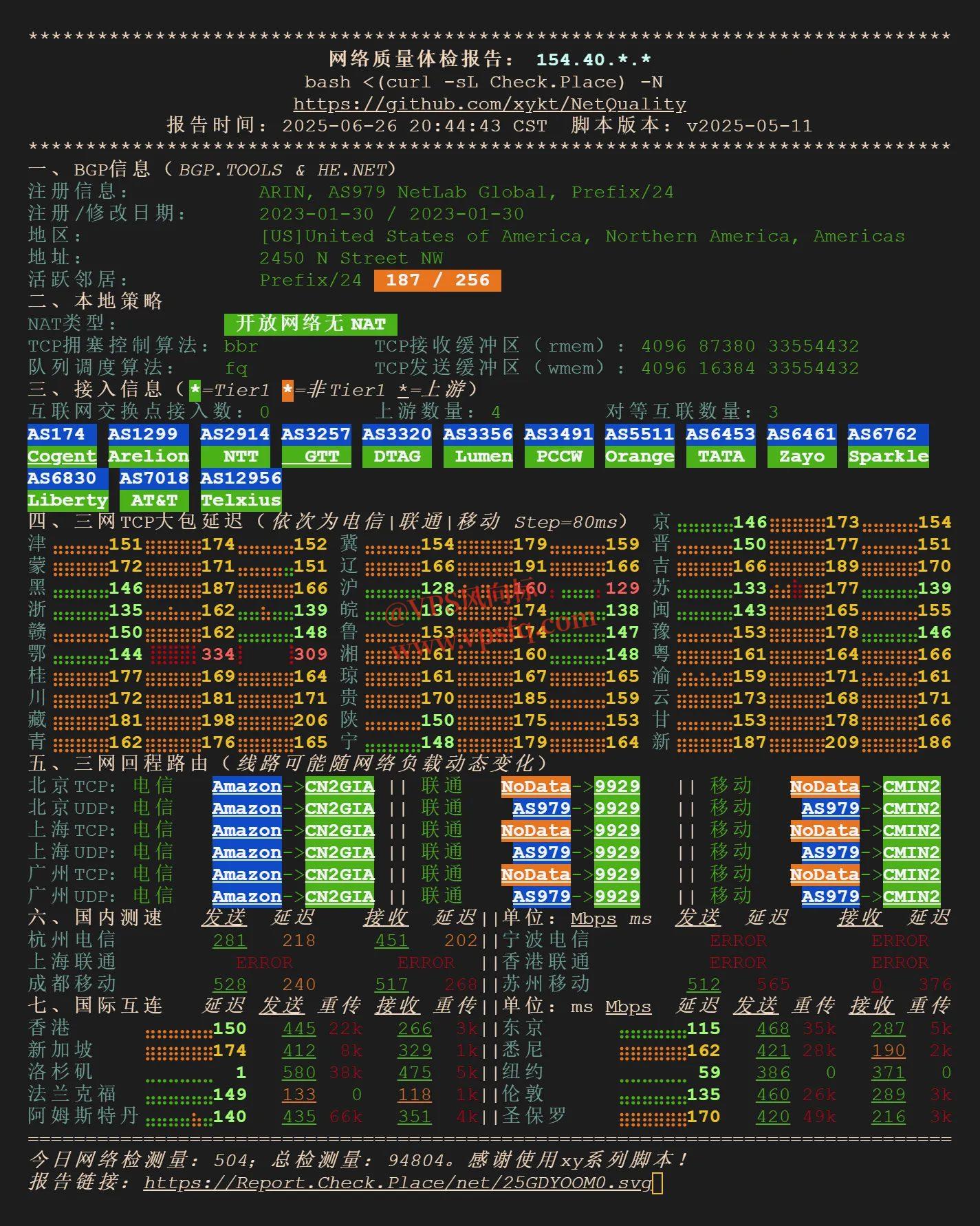Open the Report.Check.Place svg report link

[398, 1183]
